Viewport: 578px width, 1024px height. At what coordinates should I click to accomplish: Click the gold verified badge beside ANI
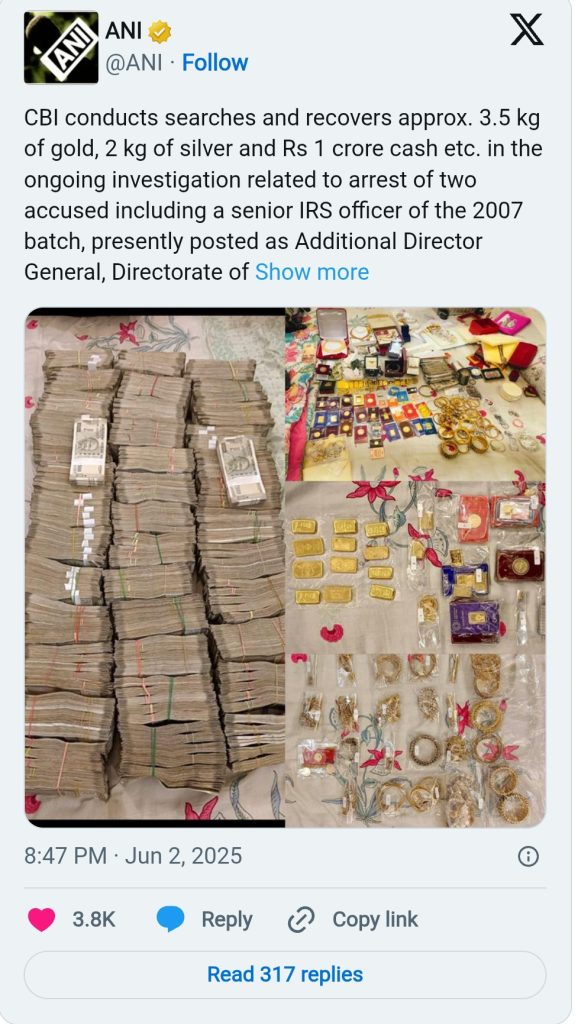click(160, 31)
